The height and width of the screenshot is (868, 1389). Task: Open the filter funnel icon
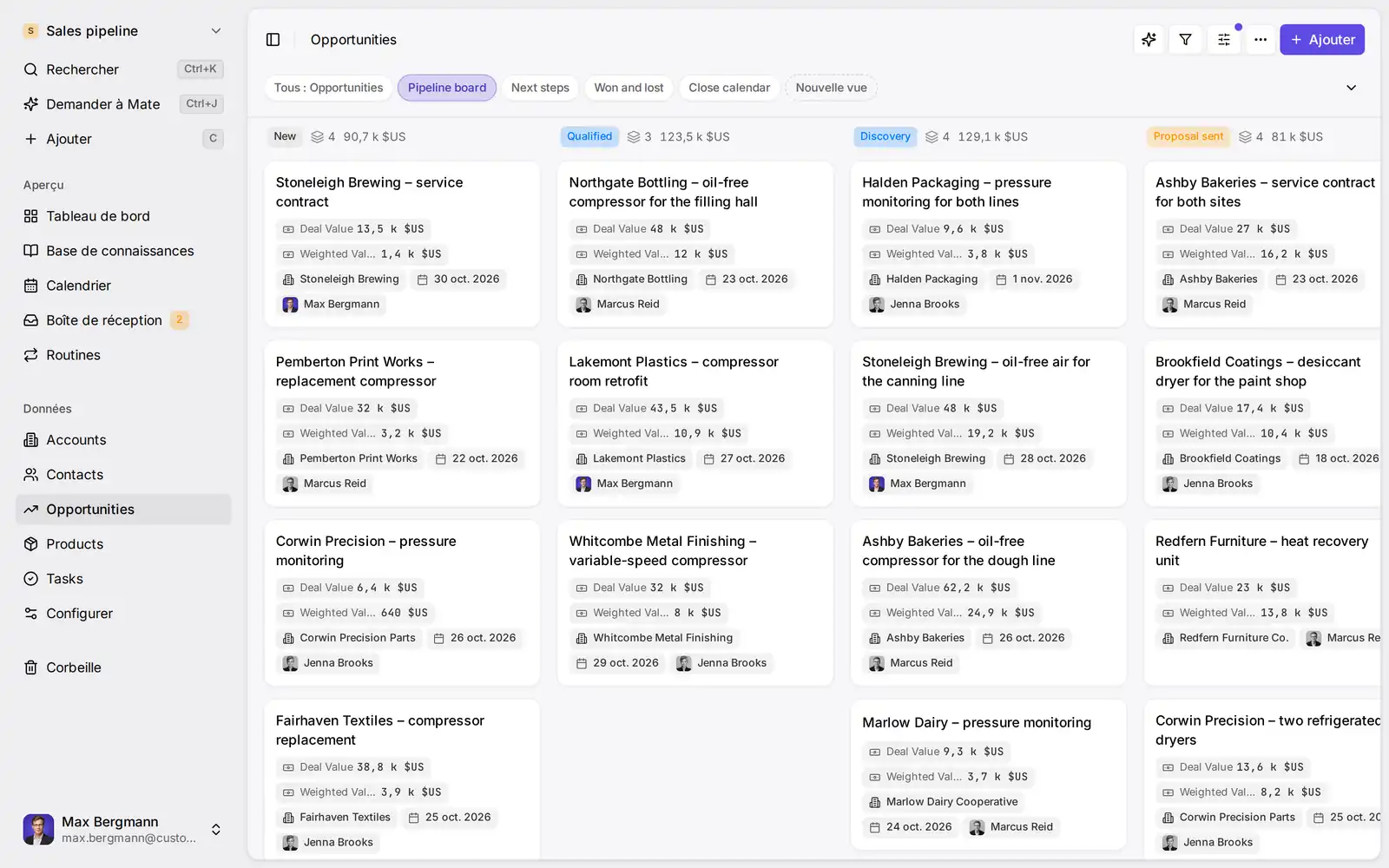tap(1186, 40)
